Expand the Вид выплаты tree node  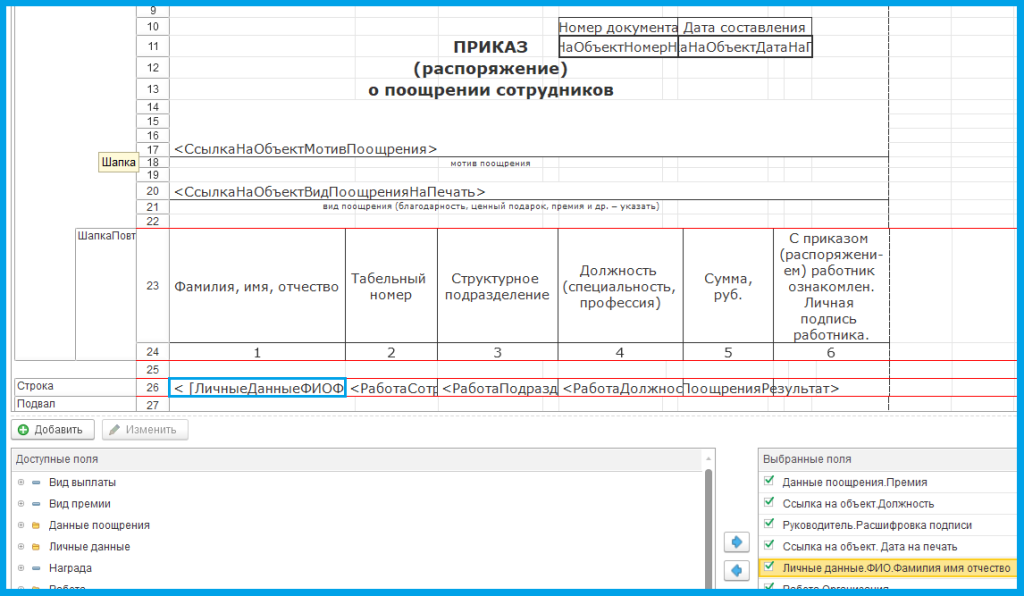coord(20,482)
